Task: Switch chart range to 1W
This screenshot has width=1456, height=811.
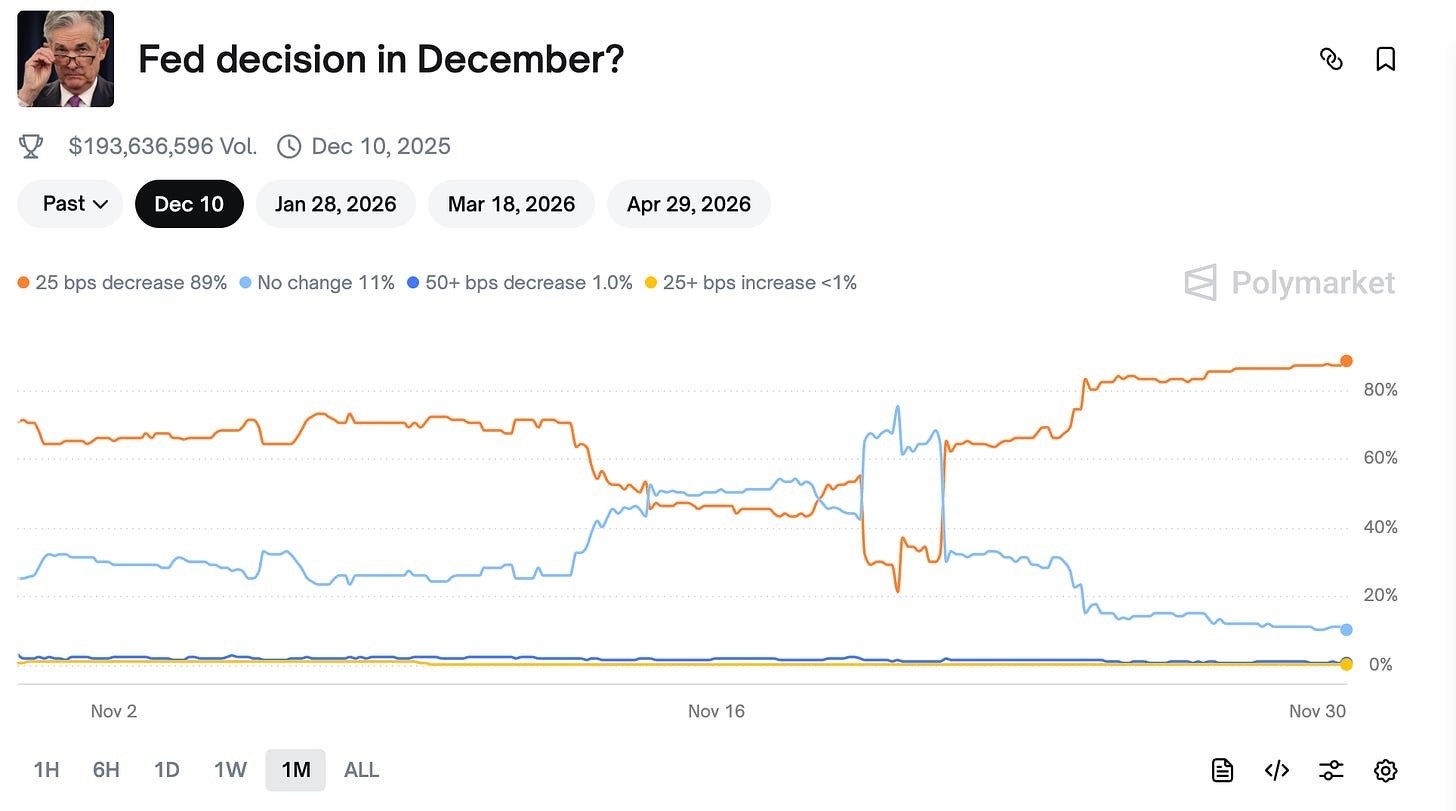Action: tap(229, 769)
